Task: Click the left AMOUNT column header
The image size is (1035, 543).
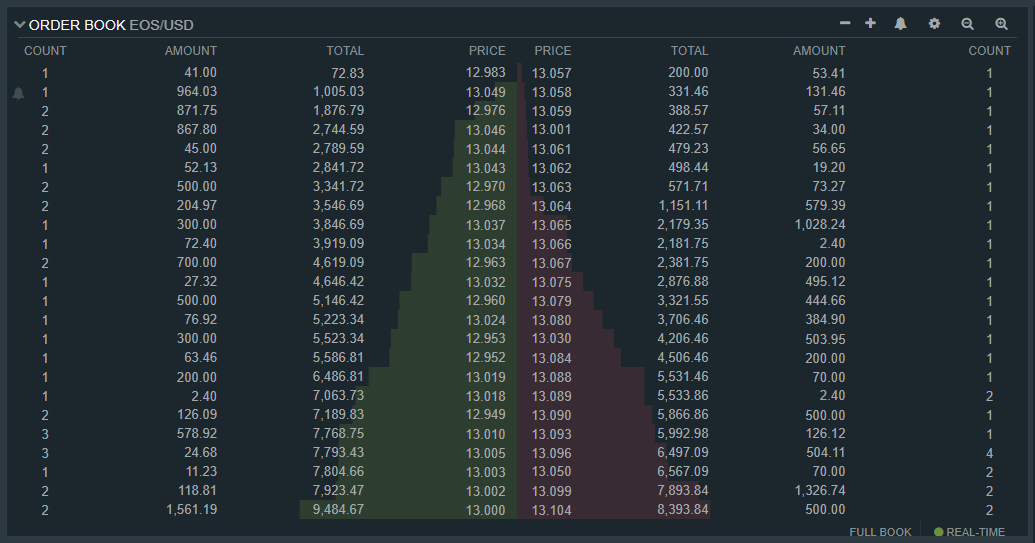Action: 191,51
